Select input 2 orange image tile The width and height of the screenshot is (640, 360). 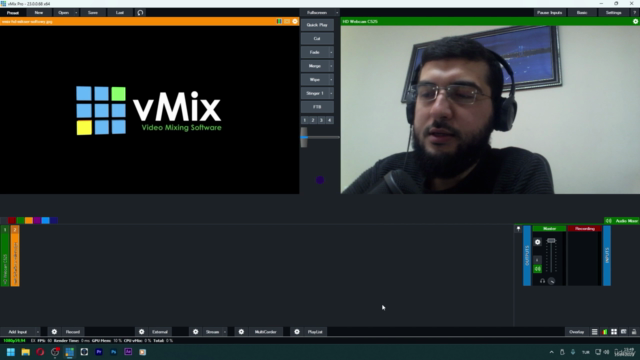coord(15,256)
